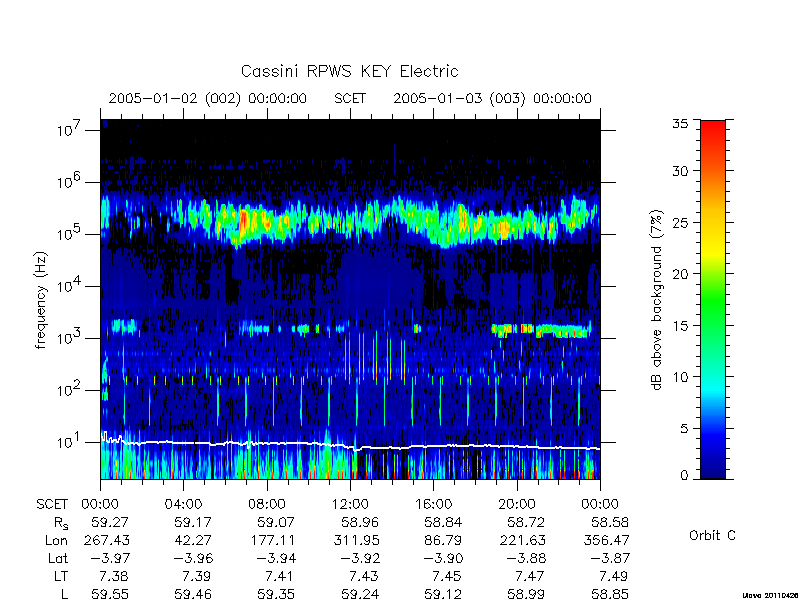Image resolution: width=800 pixels, height=600 pixels.
Task: Click the colorbar tick value '30'
Action: (680, 170)
